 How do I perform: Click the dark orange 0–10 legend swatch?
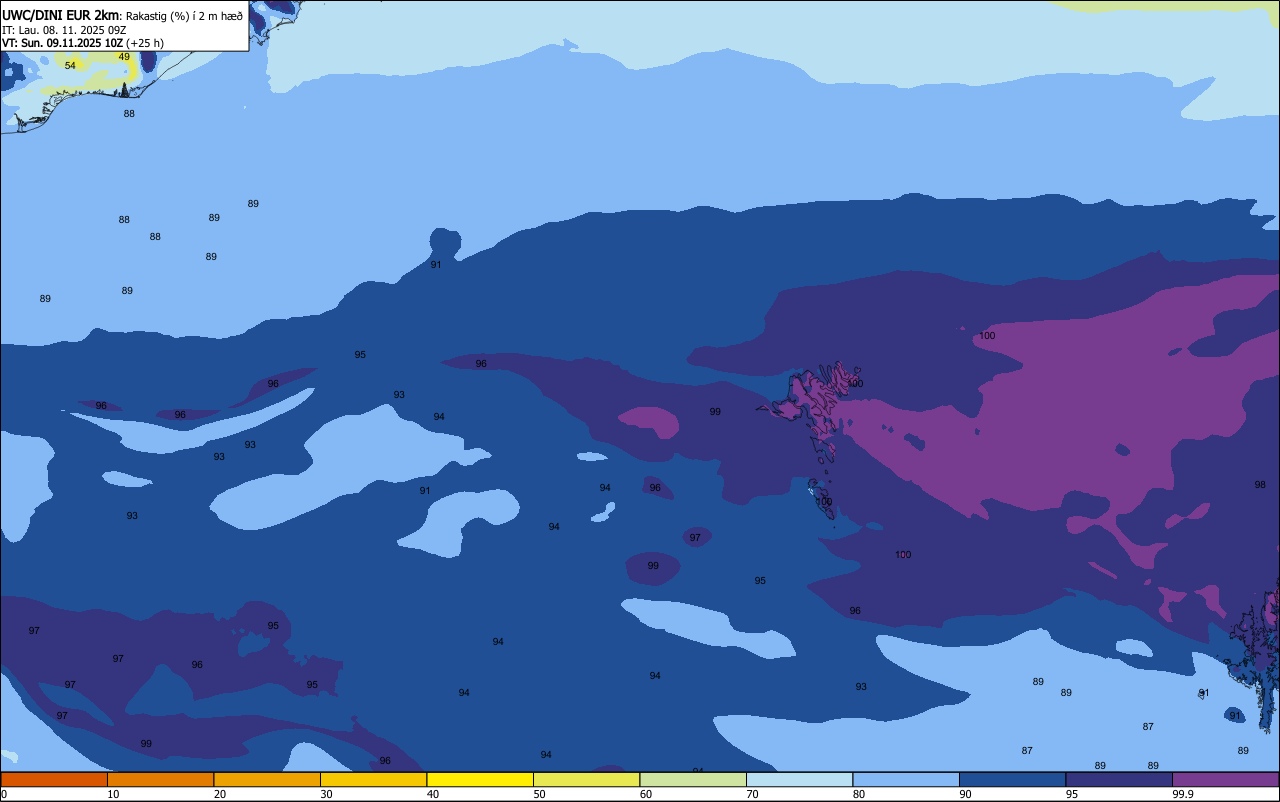pos(54,779)
